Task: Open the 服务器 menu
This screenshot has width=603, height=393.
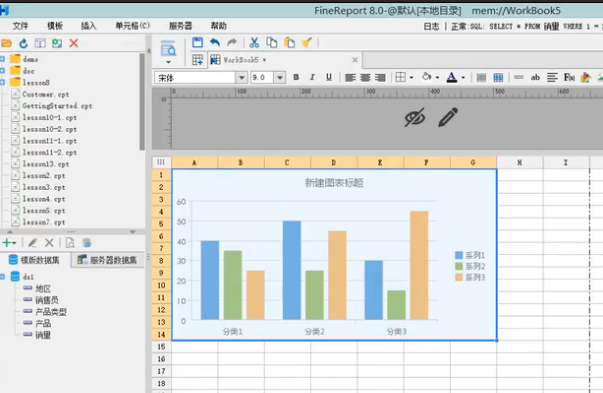Action: point(180,26)
